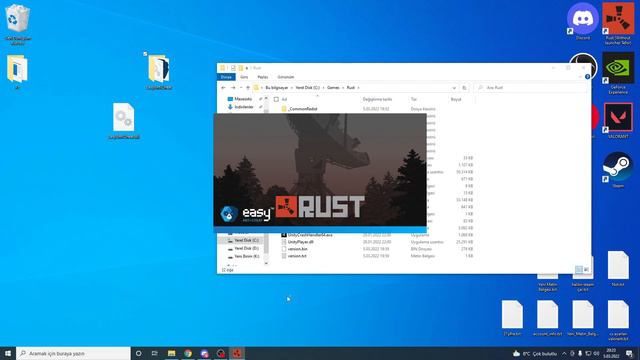Open the address bar history dropdown
The width and height of the screenshot is (640, 360).
pyautogui.click(x=454, y=88)
